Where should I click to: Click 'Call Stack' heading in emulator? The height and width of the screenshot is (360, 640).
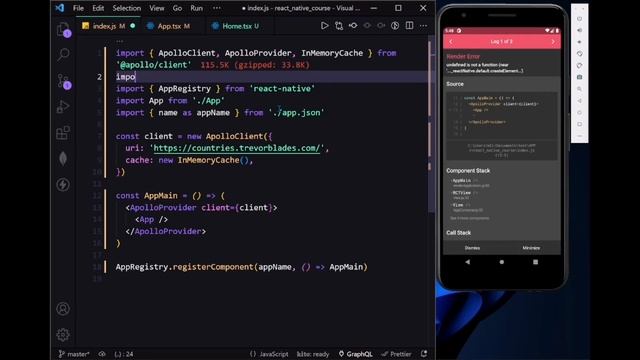click(x=458, y=233)
